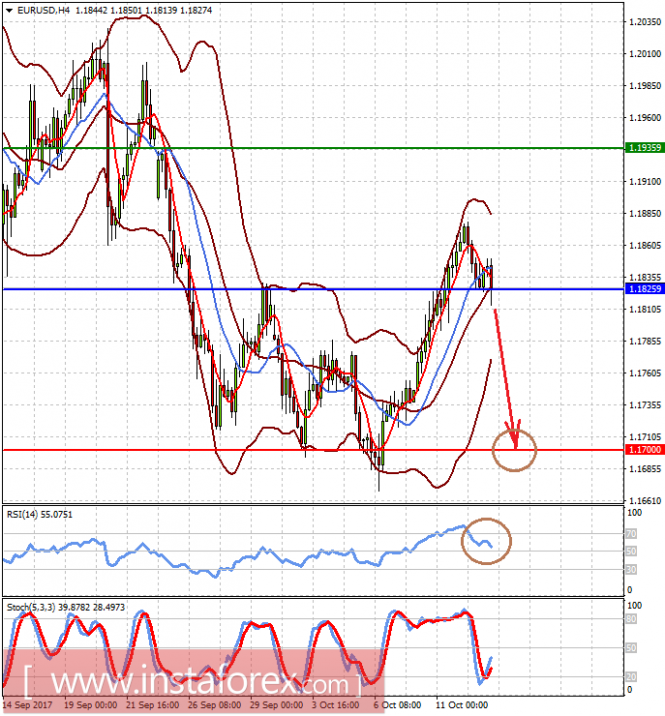665x716 pixels.
Task: Click the dropdown triangle beside EURUSD,H4 title
Action: [x=9, y=11]
